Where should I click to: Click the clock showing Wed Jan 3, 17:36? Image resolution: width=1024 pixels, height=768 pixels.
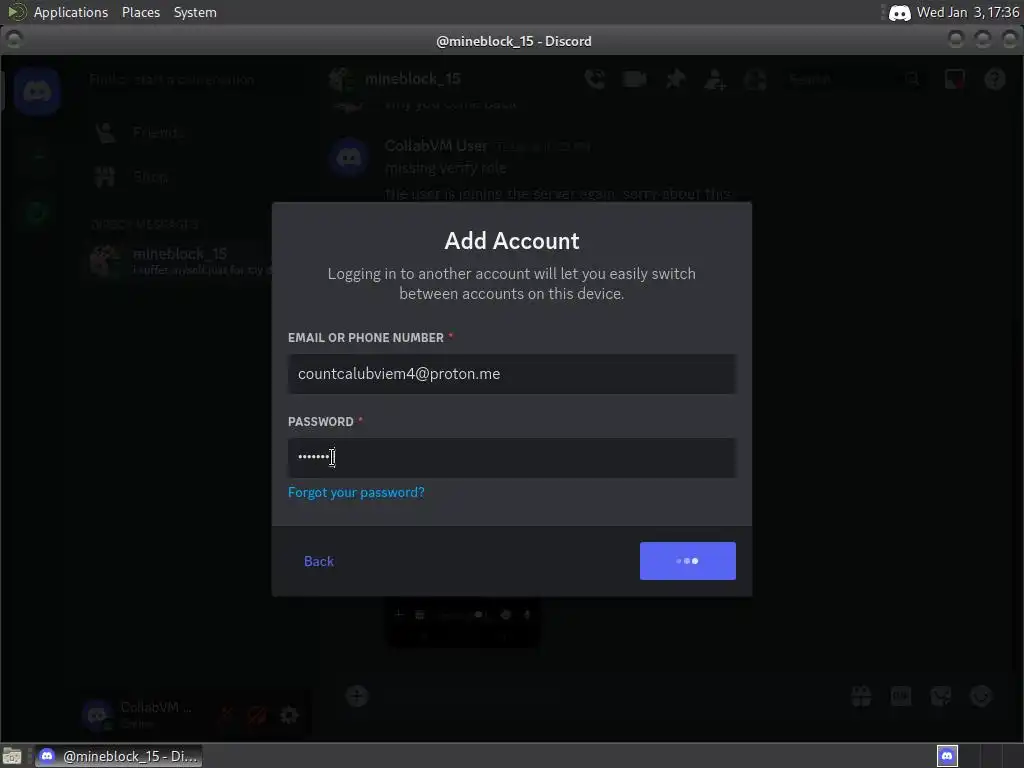click(x=967, y=12)
